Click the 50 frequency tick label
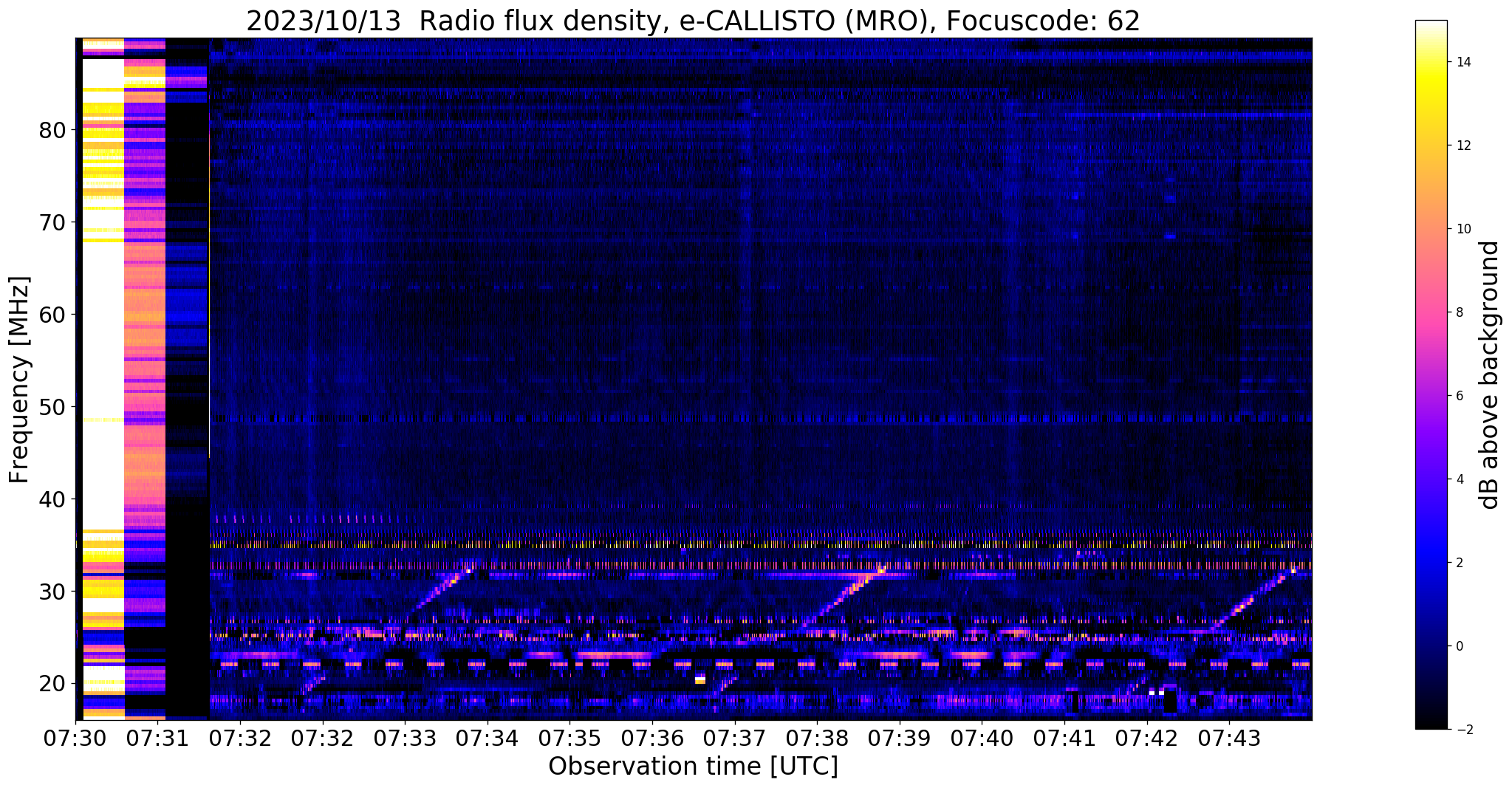1512x788 pixels. [52, 407]
